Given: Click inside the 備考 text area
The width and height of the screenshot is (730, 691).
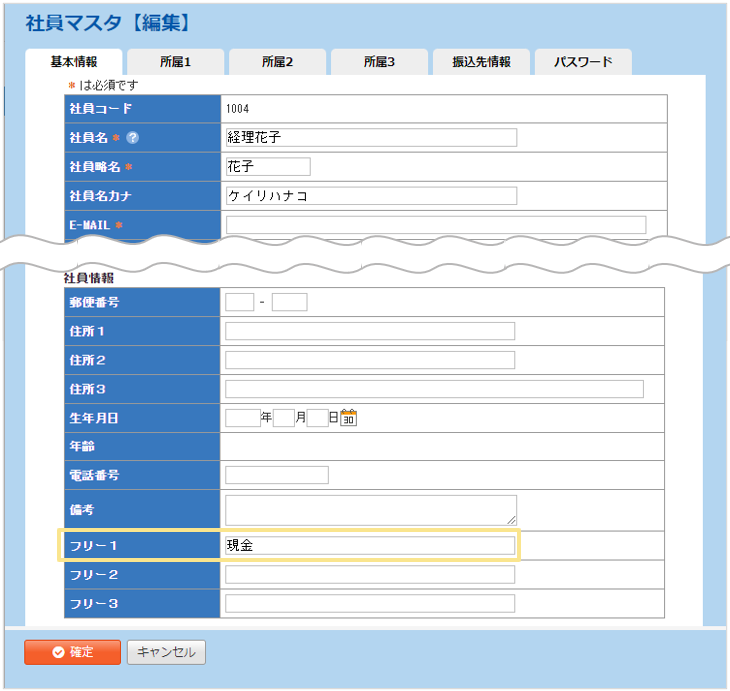Looking at the screenshot, I should pos(370,509).
